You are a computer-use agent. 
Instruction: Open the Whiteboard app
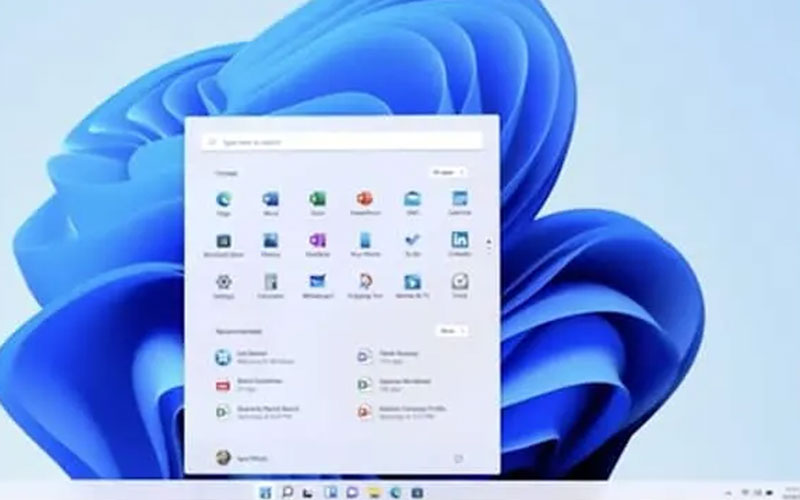click(317, 286)
